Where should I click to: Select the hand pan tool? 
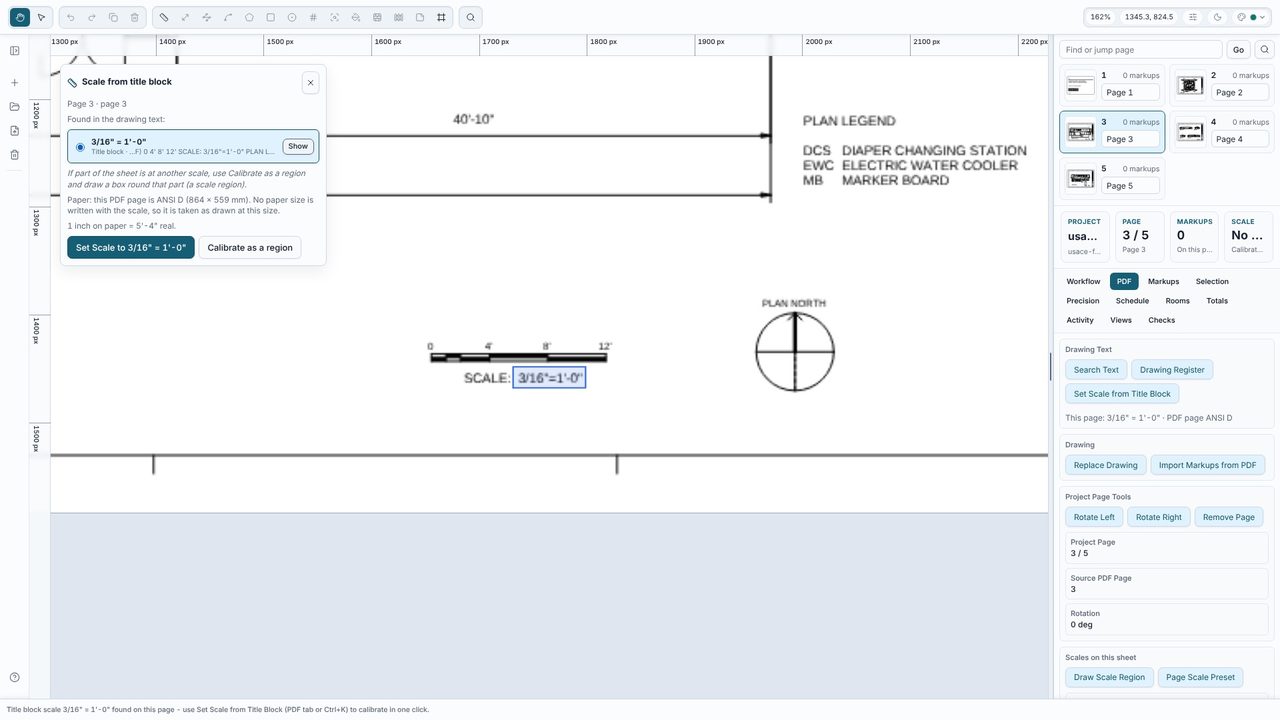pos(20,17)
